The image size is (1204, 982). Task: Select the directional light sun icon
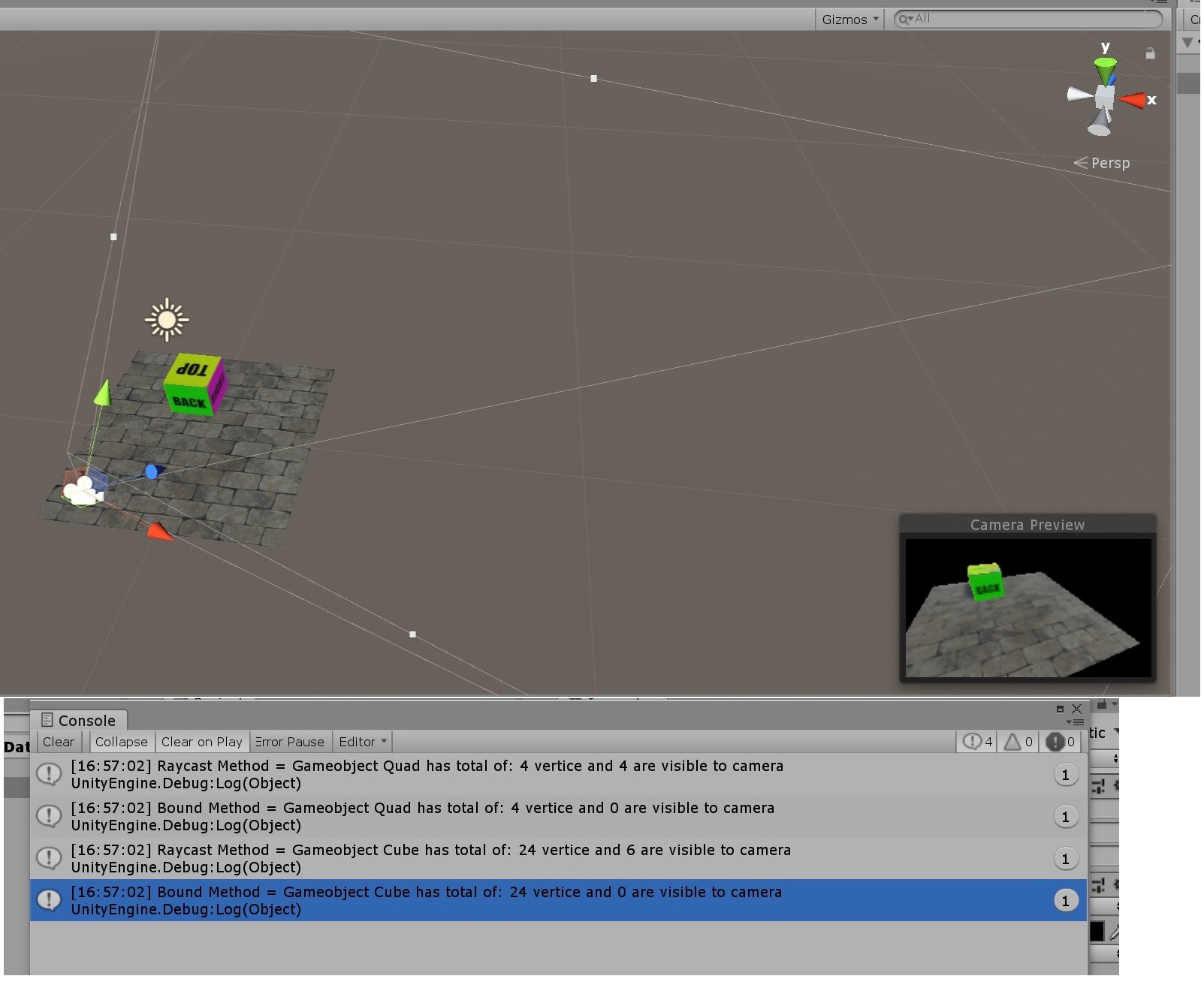tap(167, 321)
